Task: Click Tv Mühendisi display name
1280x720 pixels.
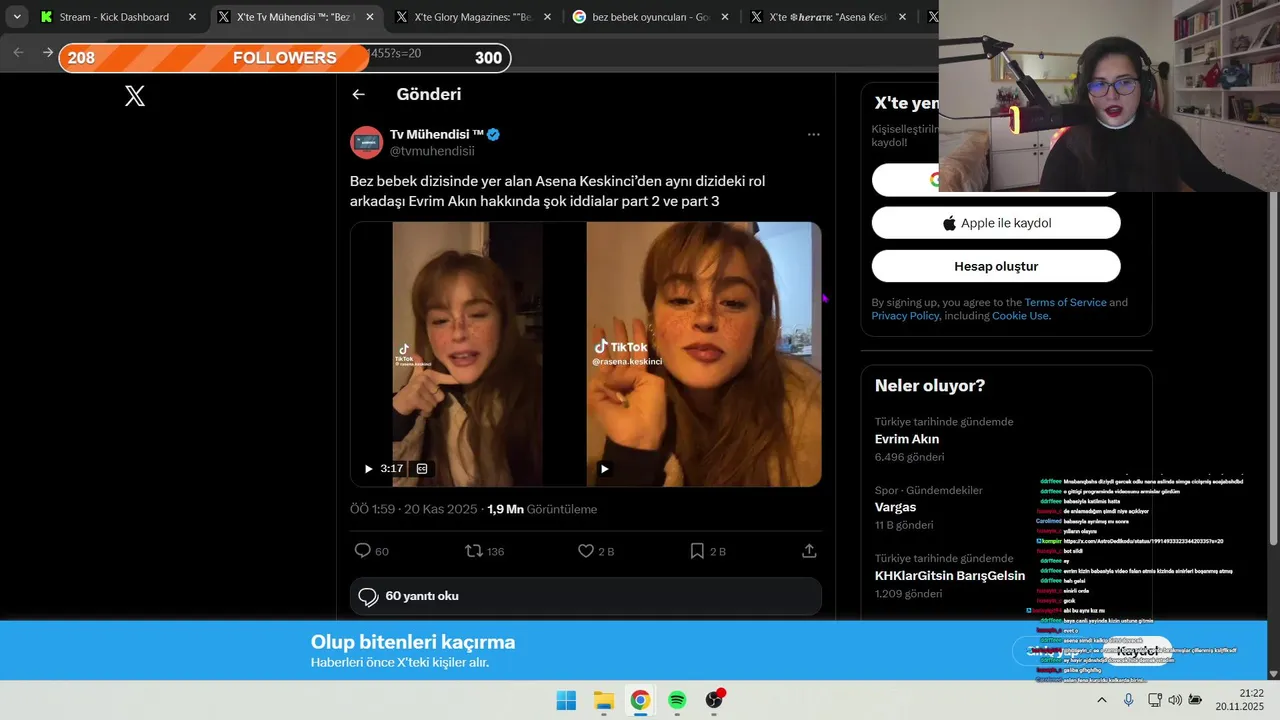Action: (437, 134)
